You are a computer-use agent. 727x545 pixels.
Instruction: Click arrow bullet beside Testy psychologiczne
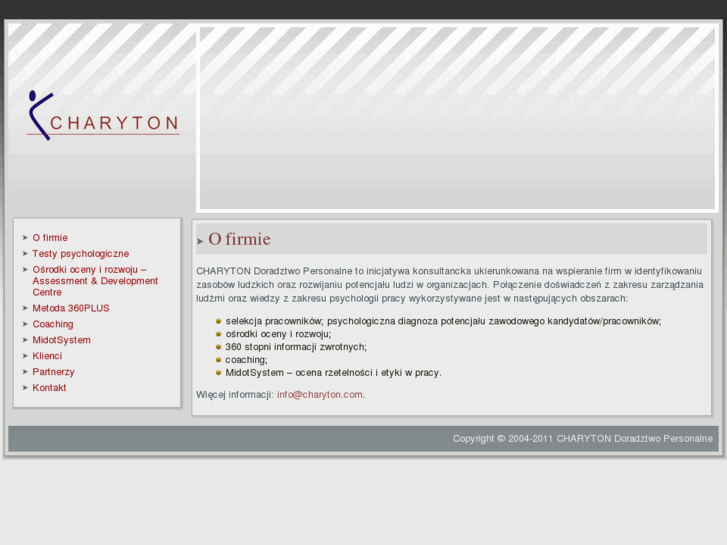tap(26, 254)
